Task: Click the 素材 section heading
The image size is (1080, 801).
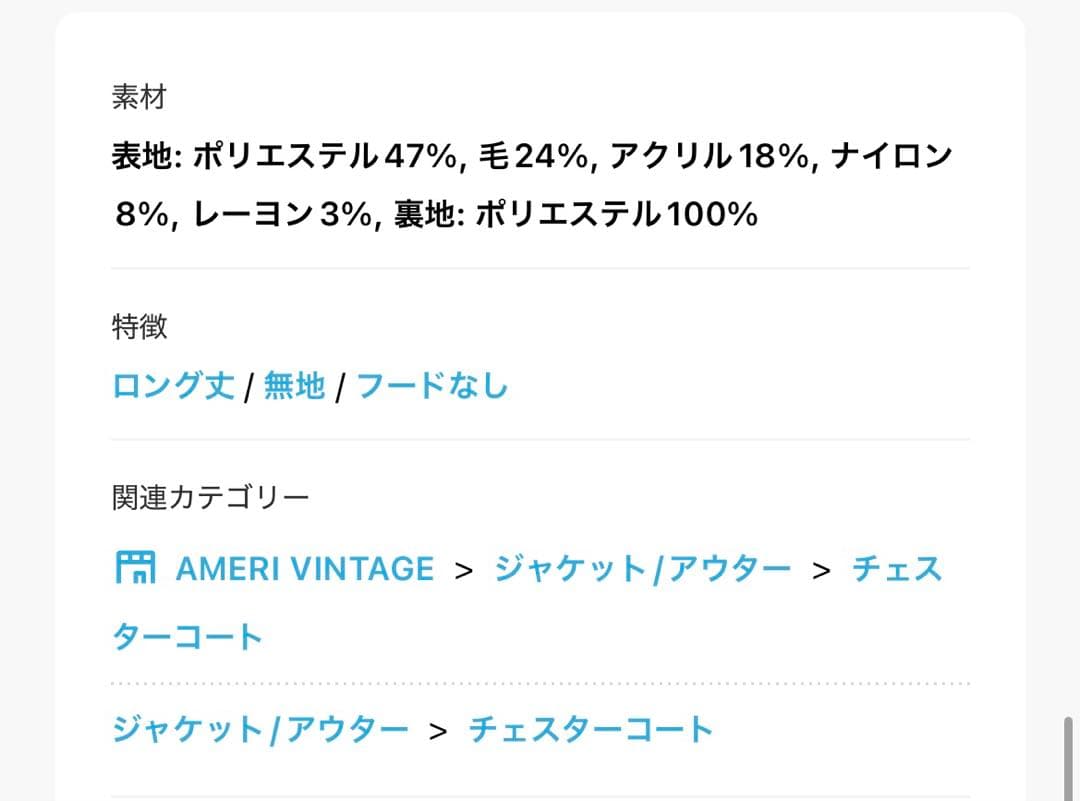Action: 138,98
